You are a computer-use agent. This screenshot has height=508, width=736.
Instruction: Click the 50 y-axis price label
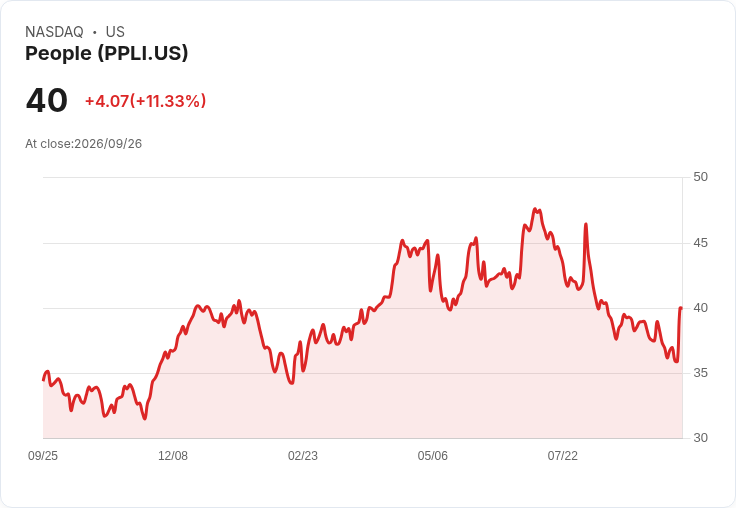tap(700, 177)
